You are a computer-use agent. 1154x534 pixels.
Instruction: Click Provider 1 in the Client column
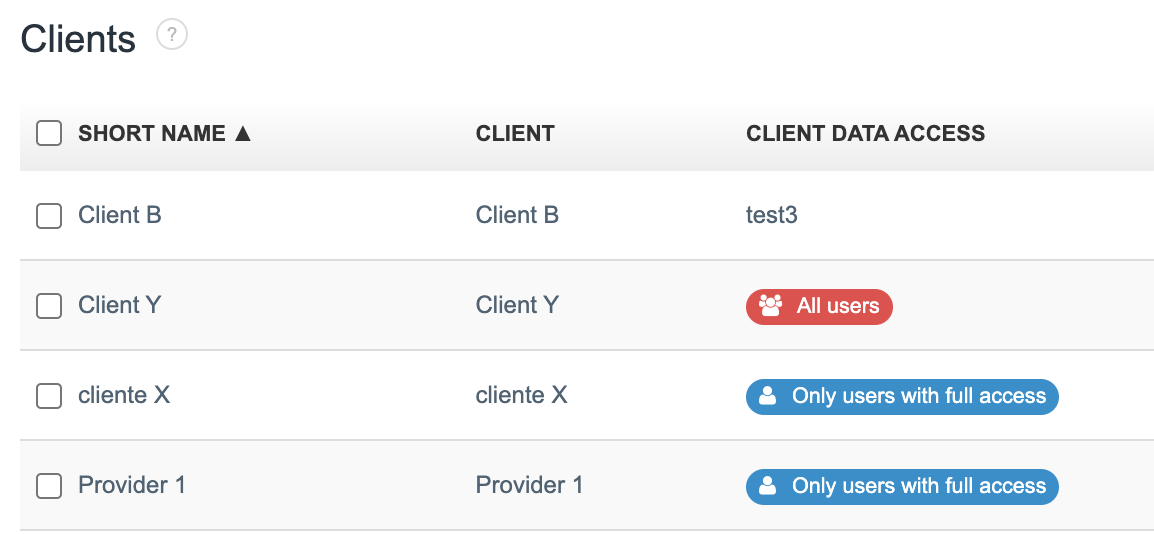click(x=529, y=486)
